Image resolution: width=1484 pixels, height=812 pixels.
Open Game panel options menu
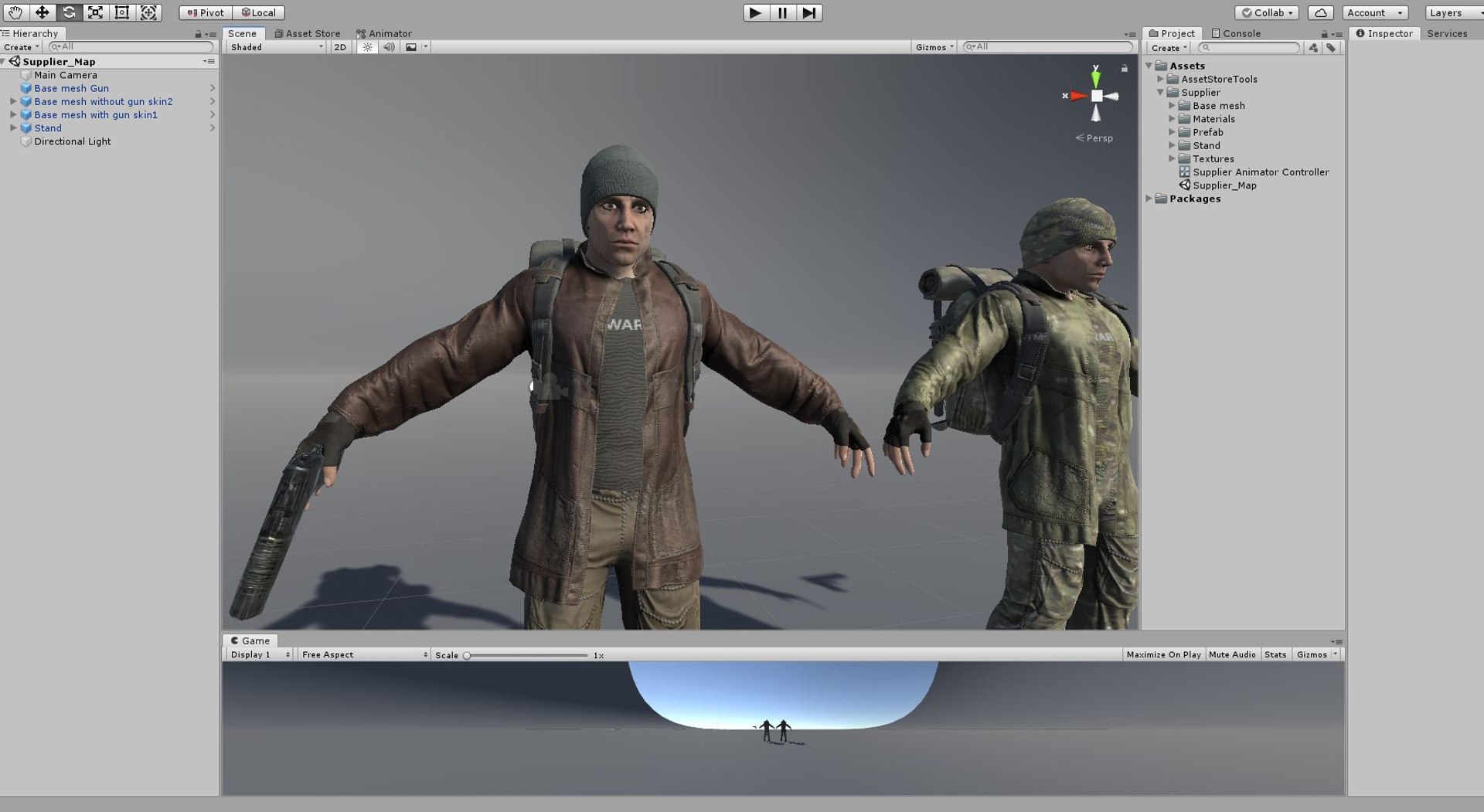pyautogui.click(x=1336, y=641)
